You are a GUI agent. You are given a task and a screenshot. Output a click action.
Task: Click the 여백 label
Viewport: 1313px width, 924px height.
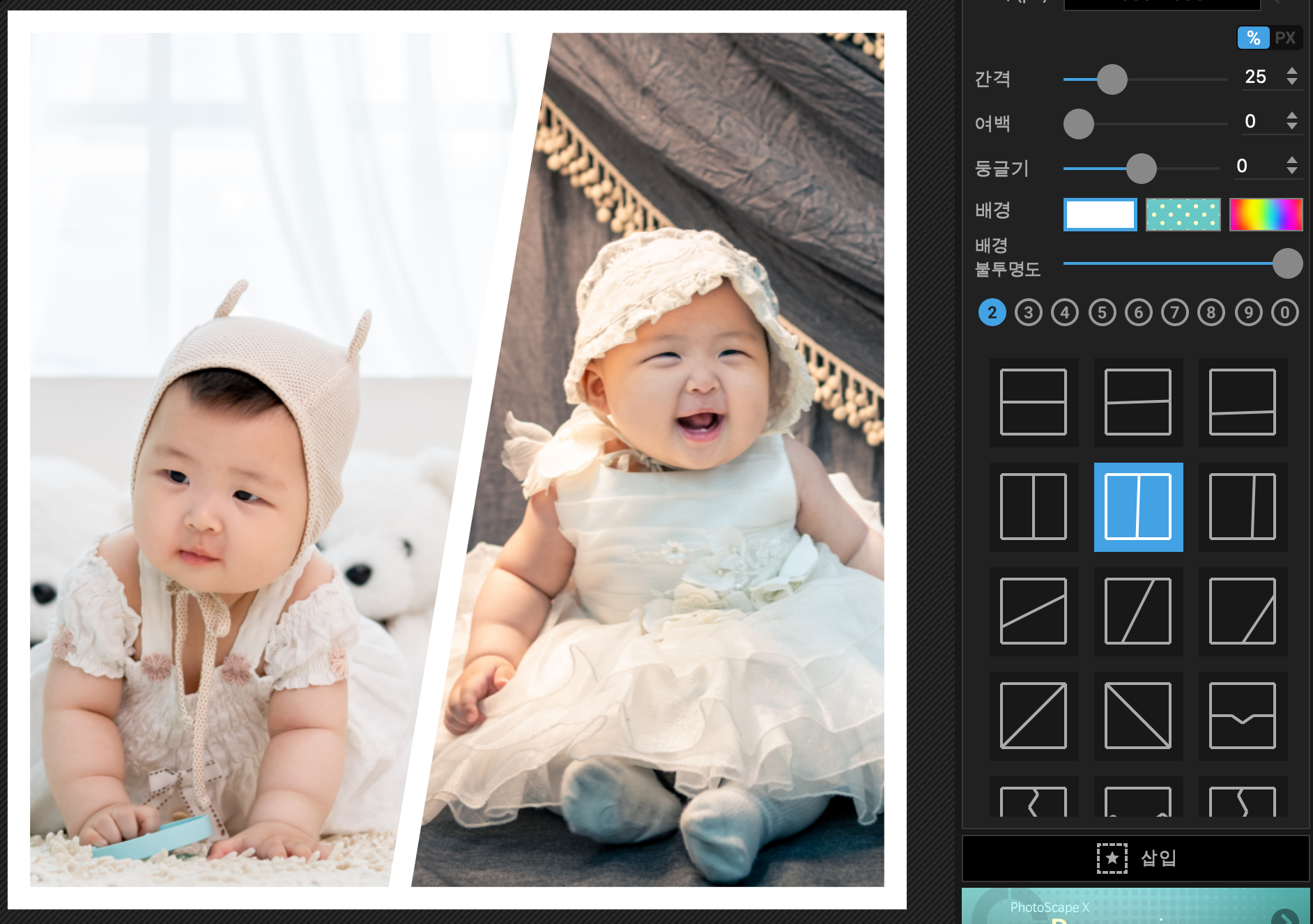coord(992,123)
